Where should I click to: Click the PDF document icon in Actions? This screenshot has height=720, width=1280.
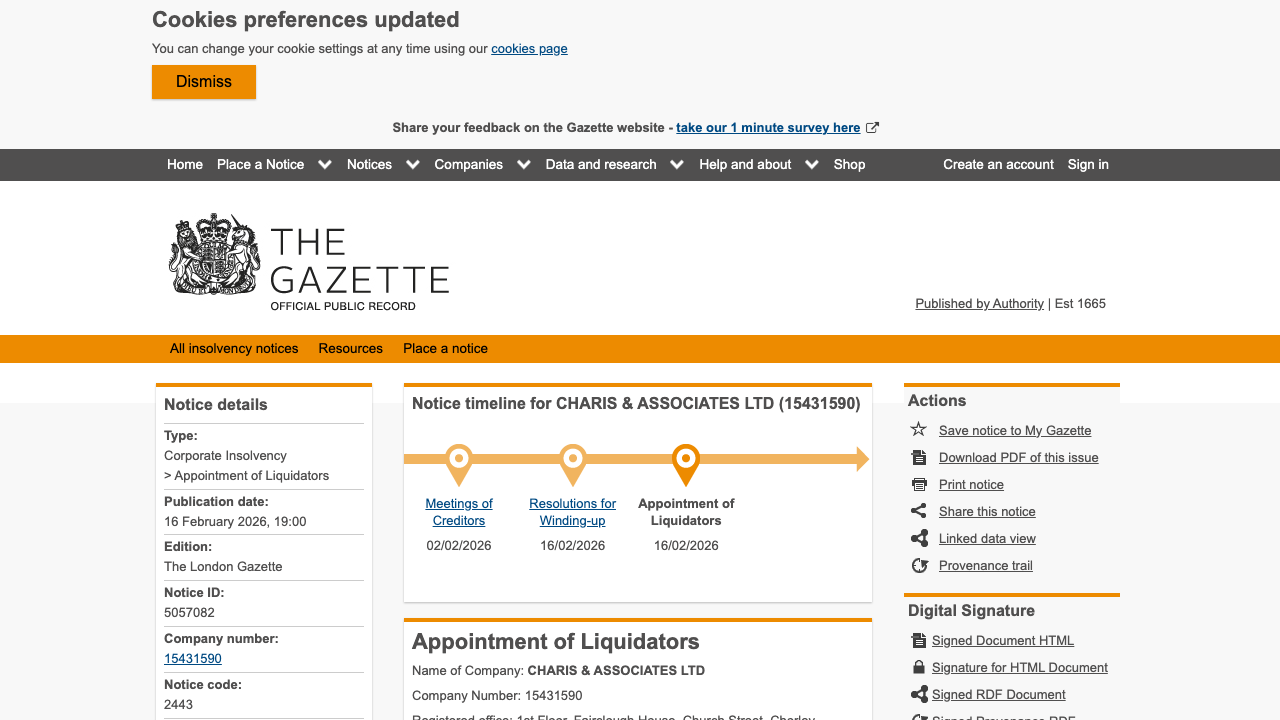919,457
